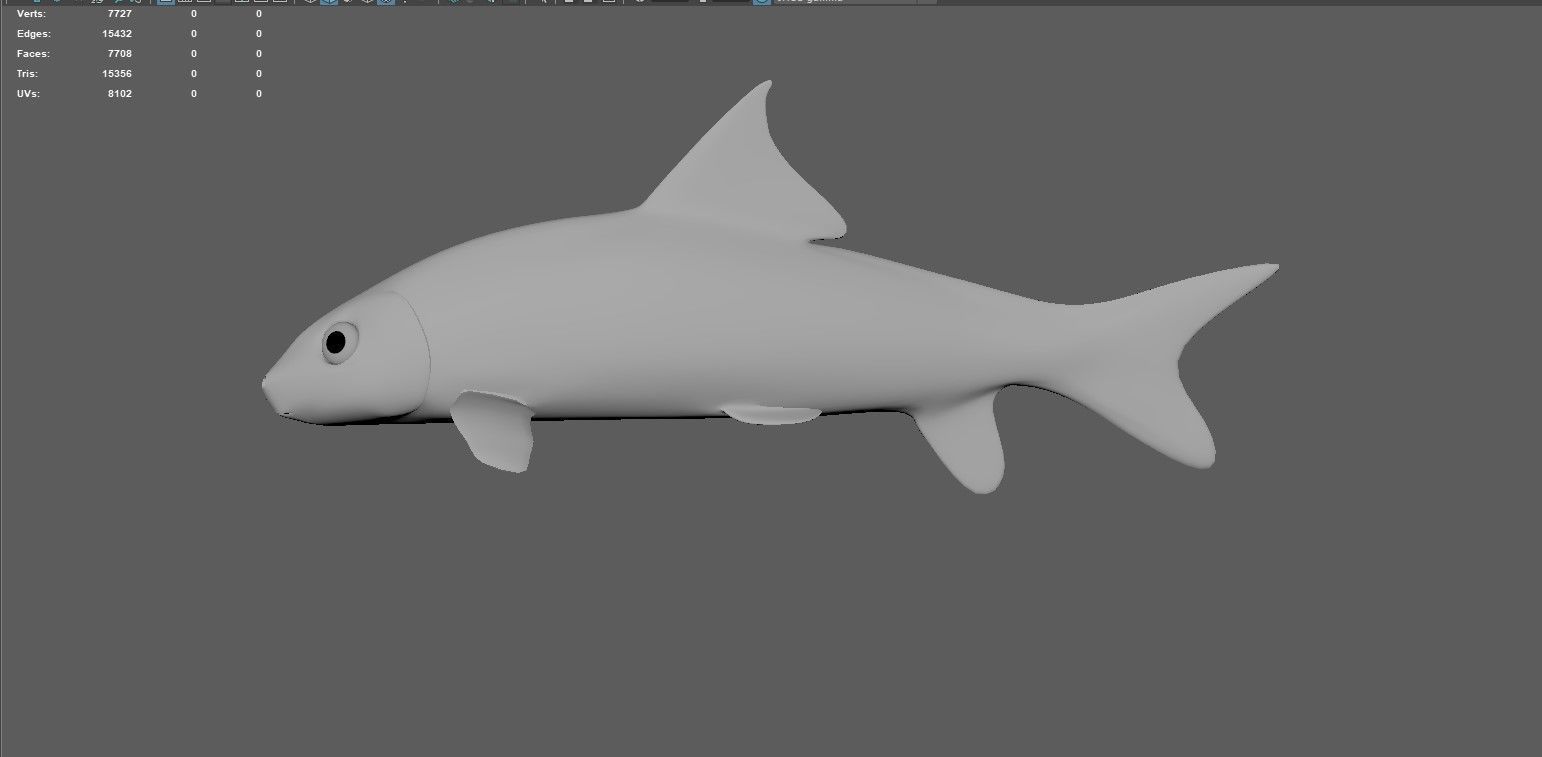This screenshot has width=1542, height=757.
Task: Click the Faces label in poly count display
Action: click(33, 54)
